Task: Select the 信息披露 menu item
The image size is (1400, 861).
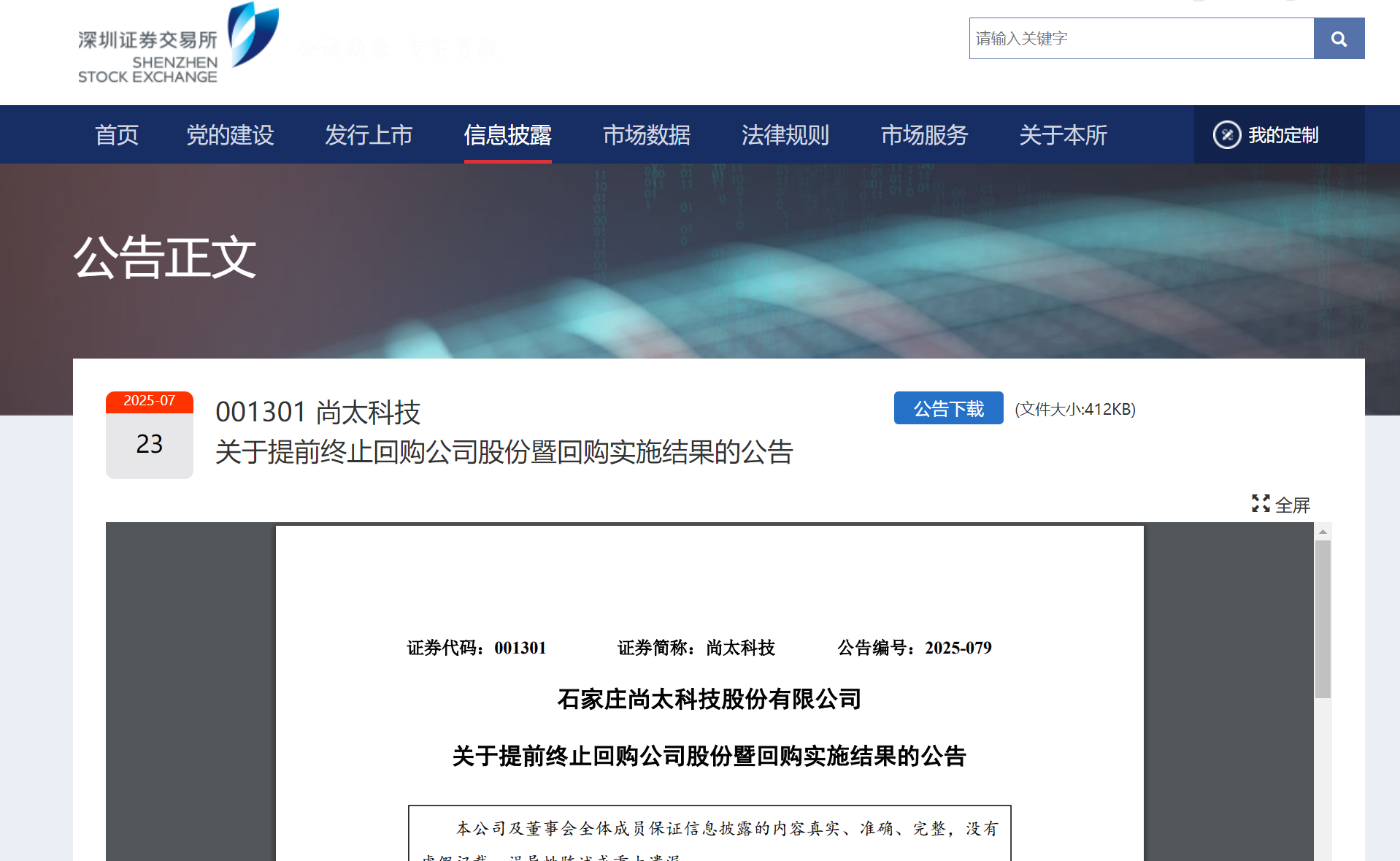Action: 507,135
